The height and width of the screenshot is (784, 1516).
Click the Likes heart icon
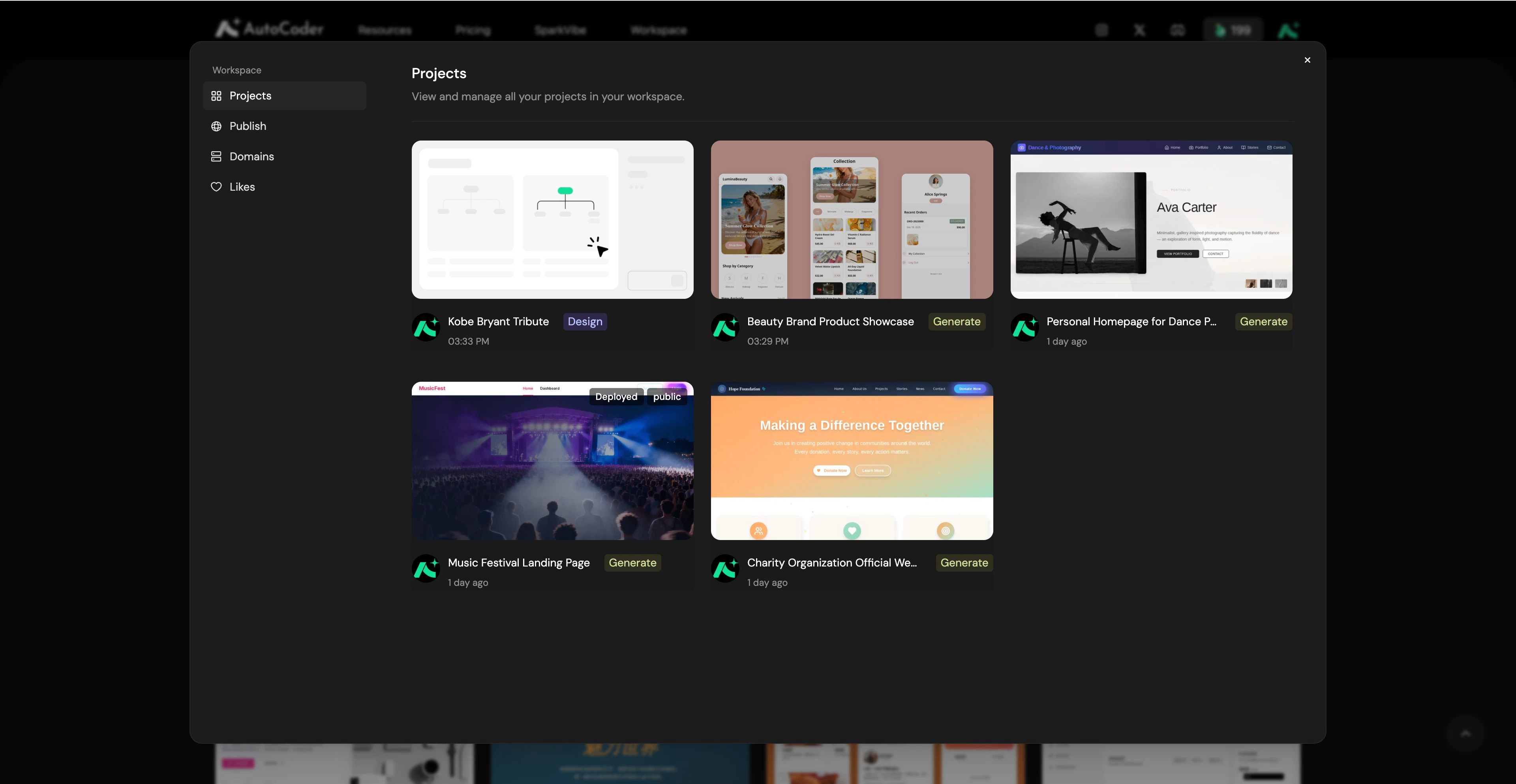pyautogui.click(x=216, y=187)
